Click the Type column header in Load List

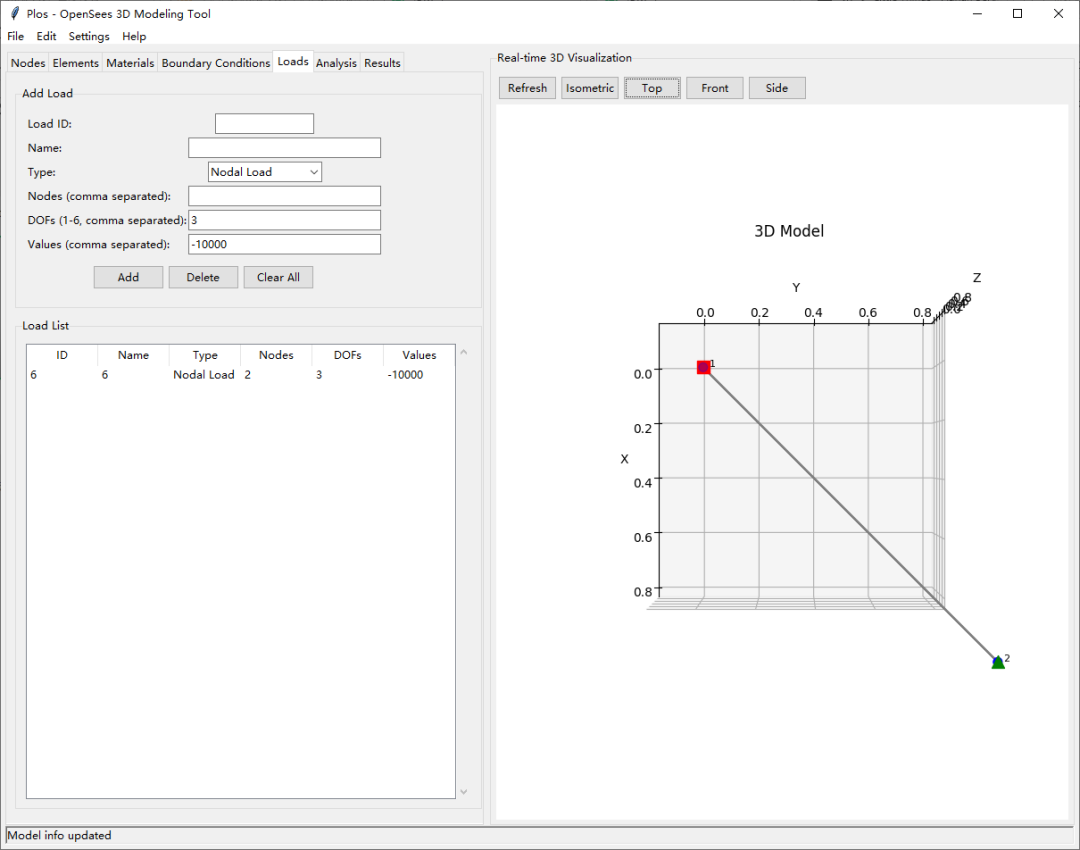[205, 355]
